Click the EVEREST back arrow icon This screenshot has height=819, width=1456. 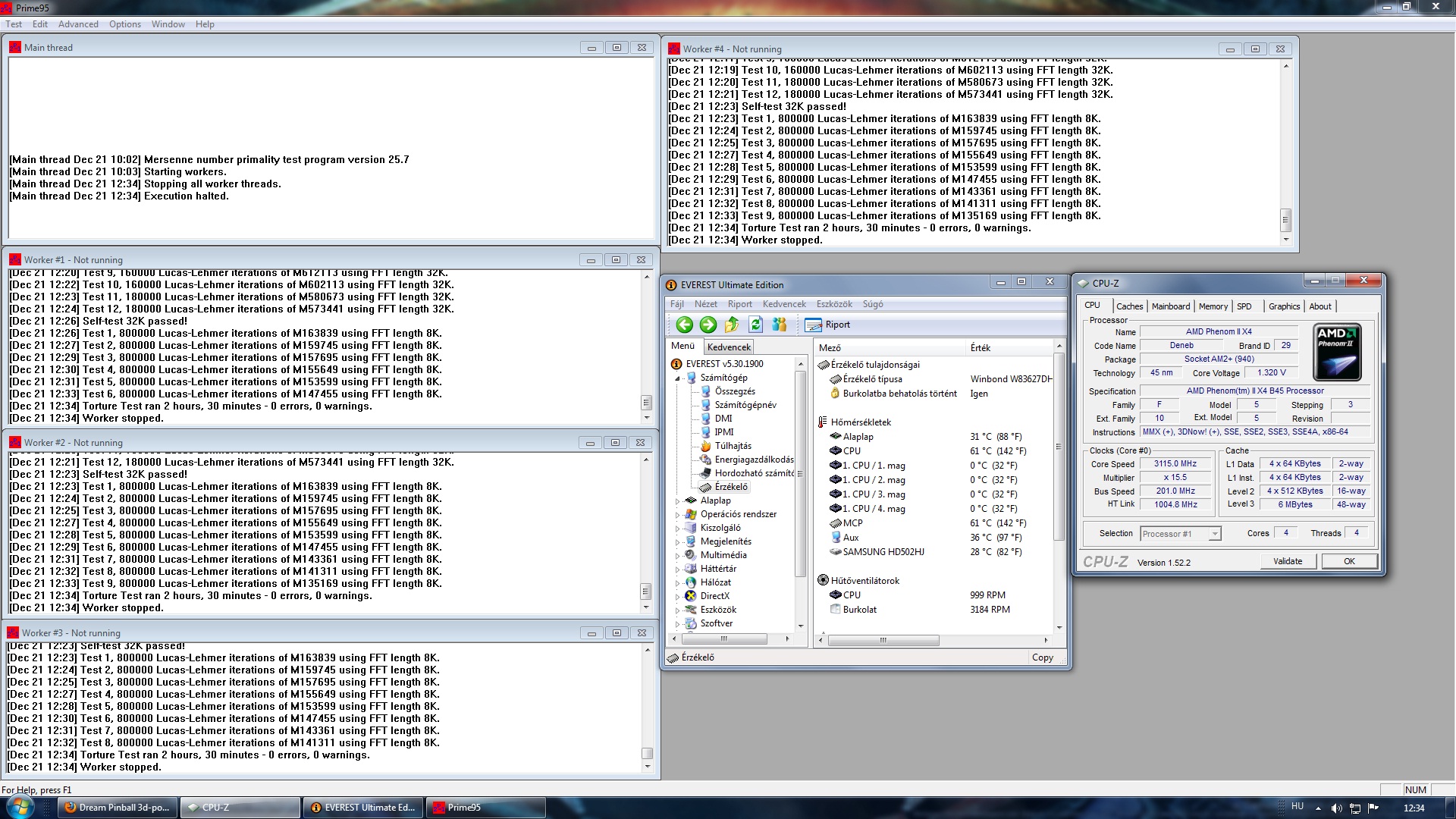tap(684, 325)
